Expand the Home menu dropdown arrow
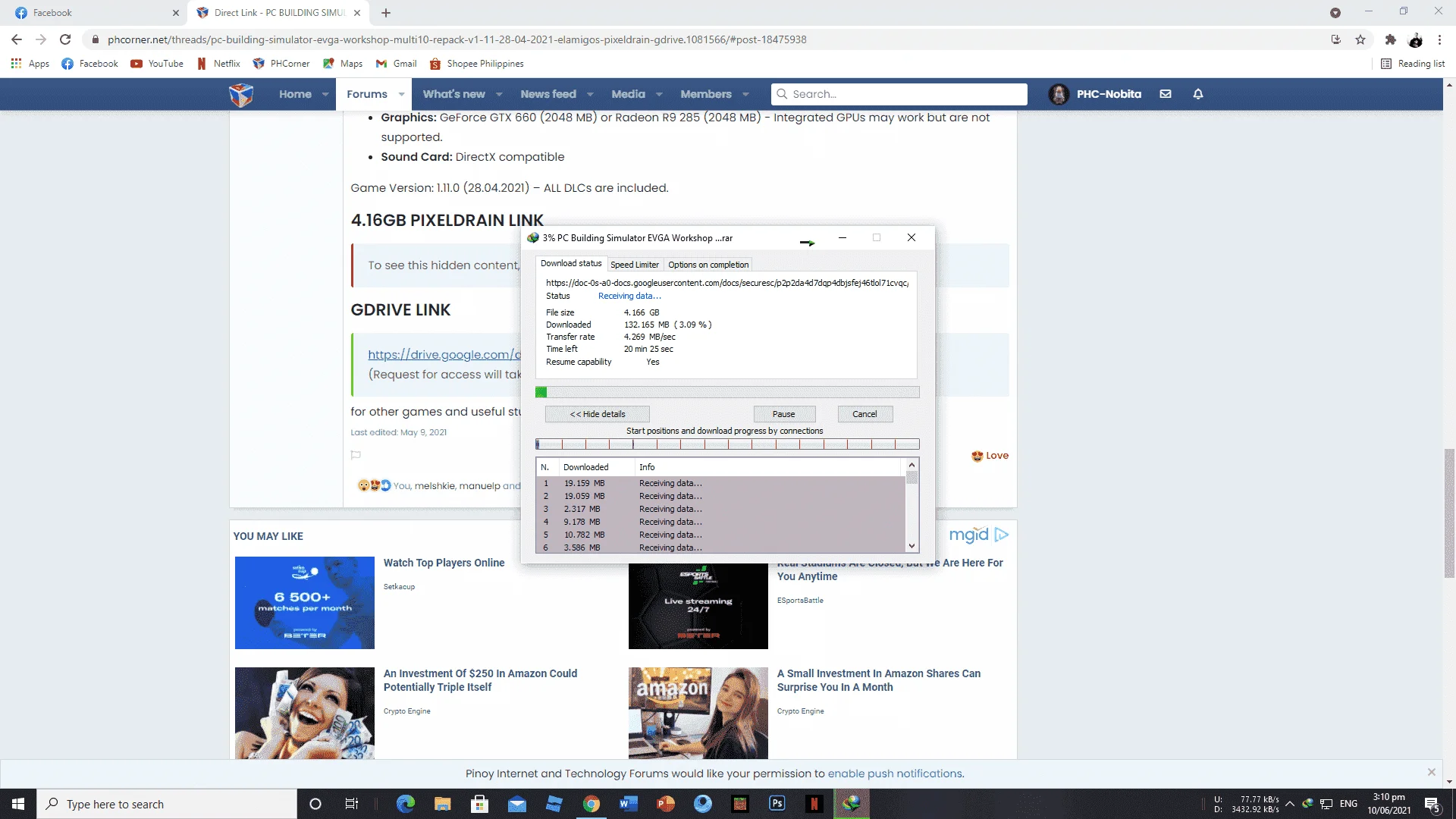1456x819 pixels. point(325,94)
